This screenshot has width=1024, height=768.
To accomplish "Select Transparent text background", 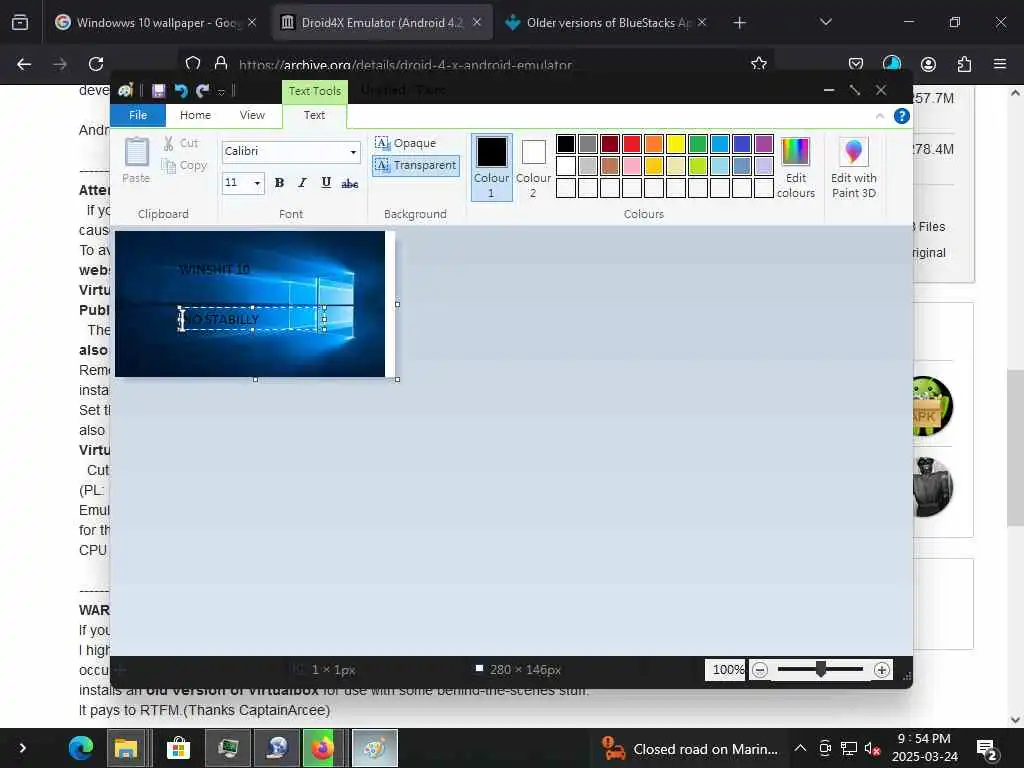I will coord(416,165).
